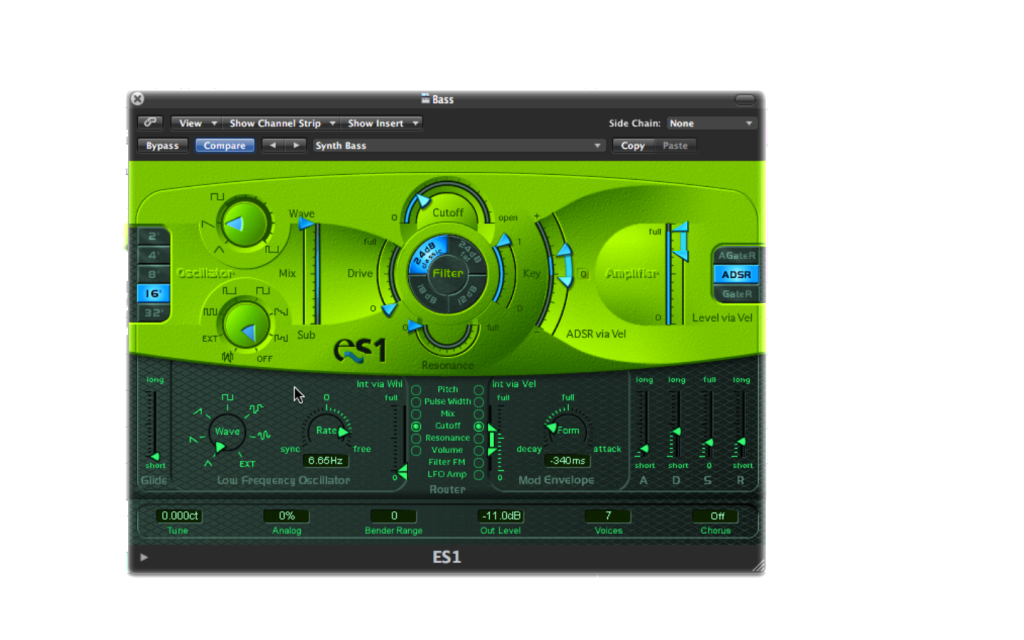Expand the disclosure triangle at bottom left
1024x640 pixels.
pos(144,557)
